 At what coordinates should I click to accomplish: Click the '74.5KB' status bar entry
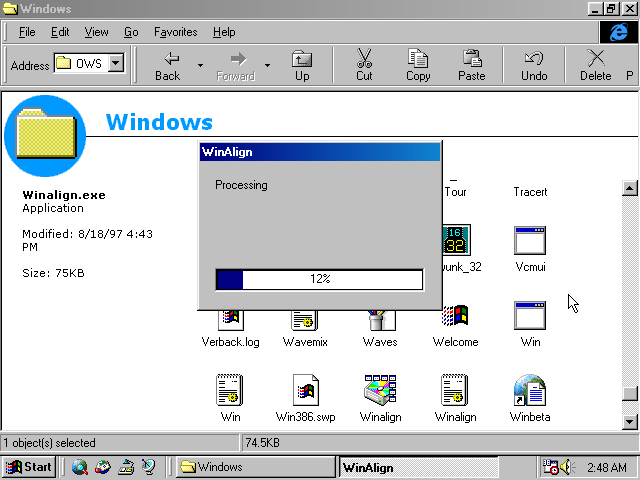(262, 443)
